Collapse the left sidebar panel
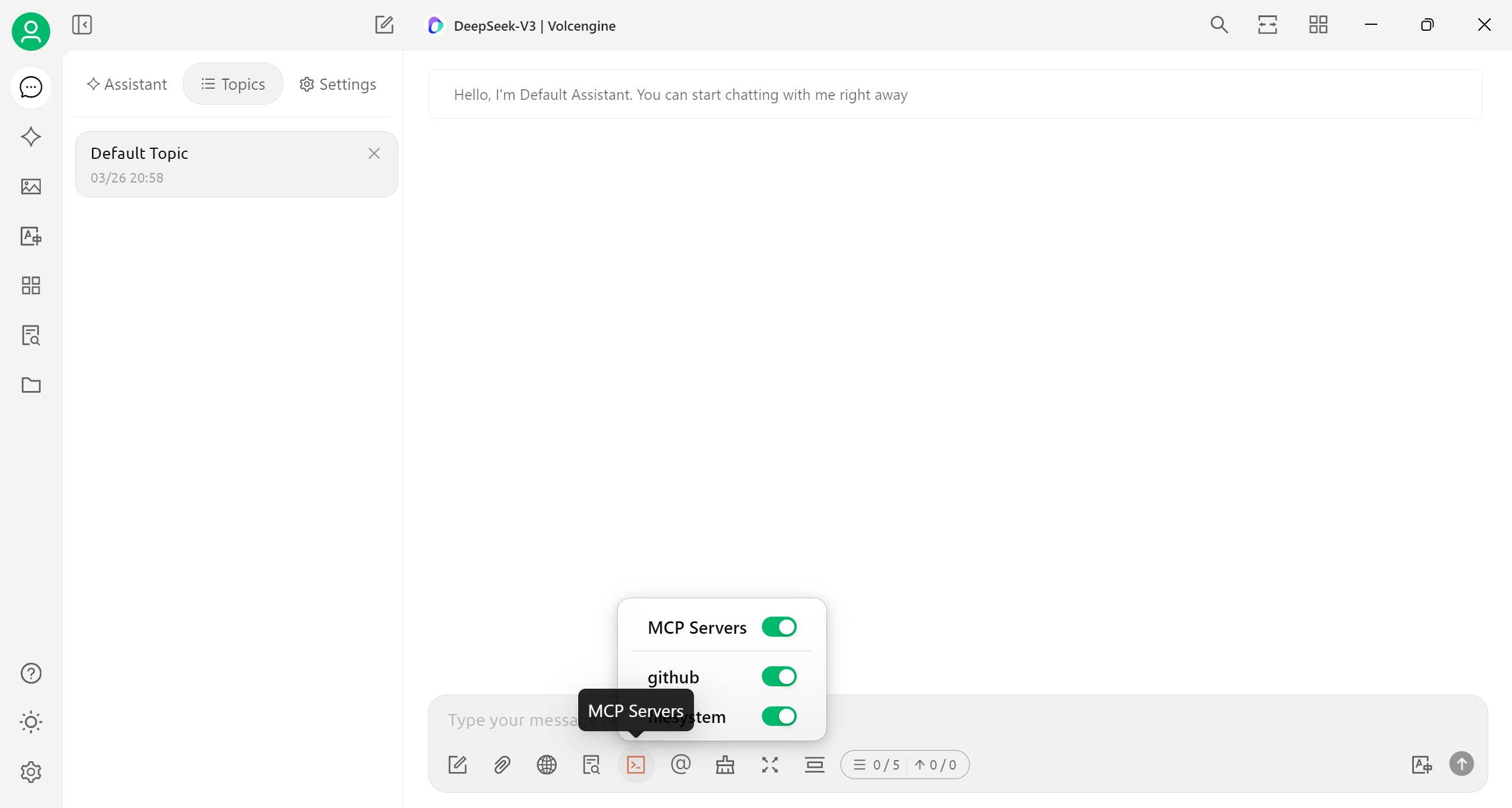Viewport: 1512px width, 808px height. click(82, 25)
